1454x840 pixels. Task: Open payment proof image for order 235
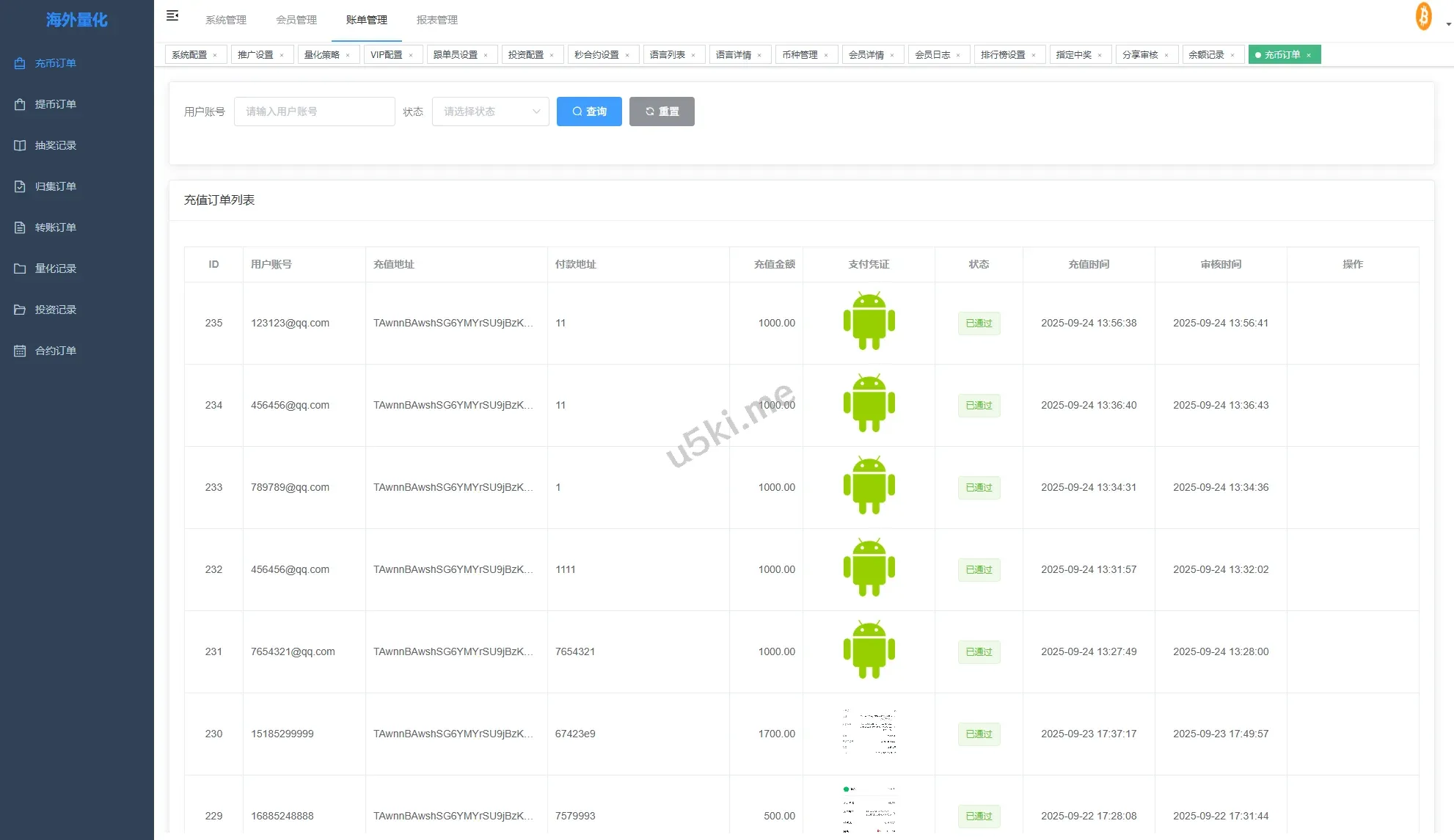tap(869, 321)
